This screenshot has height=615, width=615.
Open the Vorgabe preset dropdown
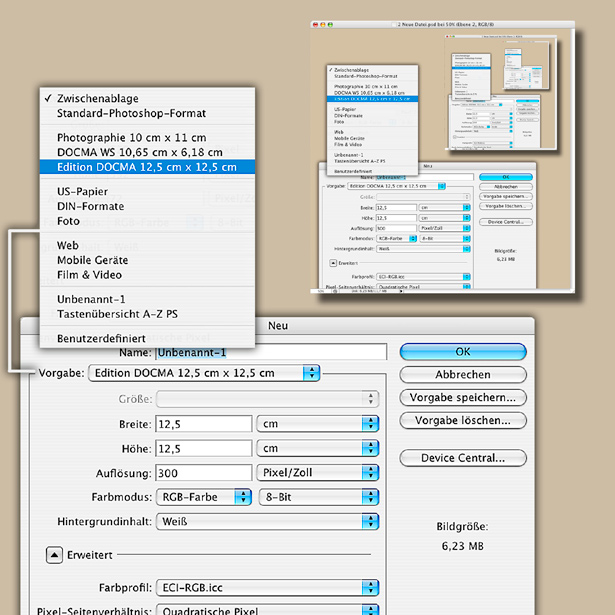pos(204,373)
